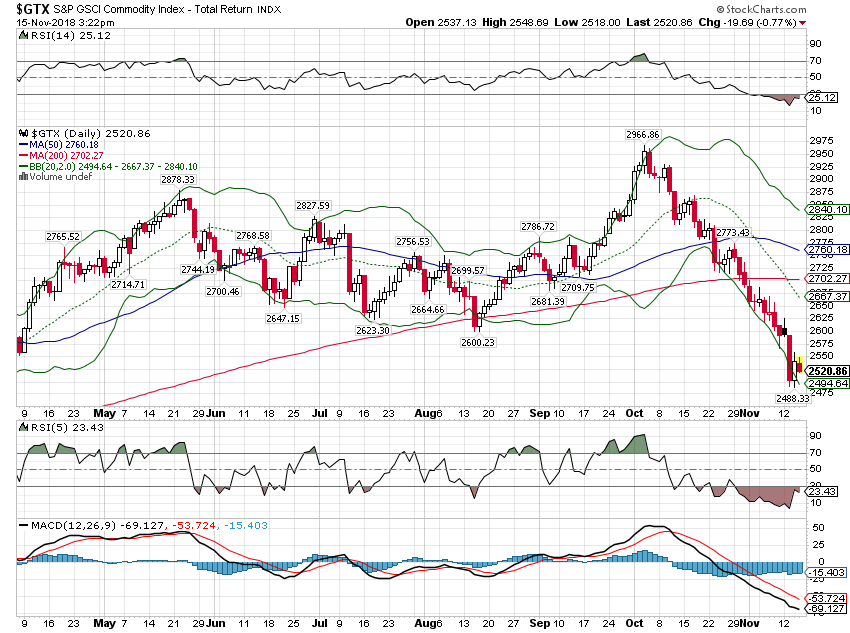Viewport: 850px width, 633px height.
Task: Click the Chg -19.69 (-0.77%) value
Action: 748,22
